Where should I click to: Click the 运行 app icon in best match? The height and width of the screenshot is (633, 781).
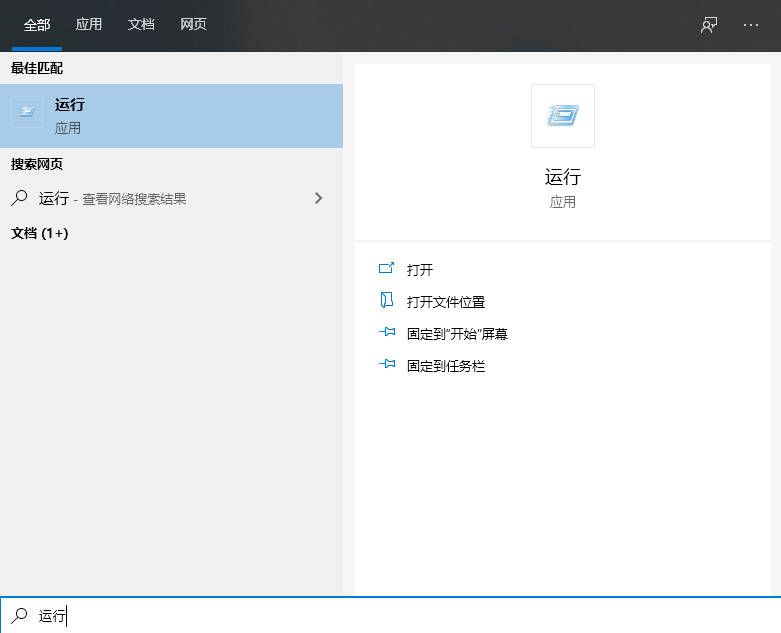coord(27,112)
